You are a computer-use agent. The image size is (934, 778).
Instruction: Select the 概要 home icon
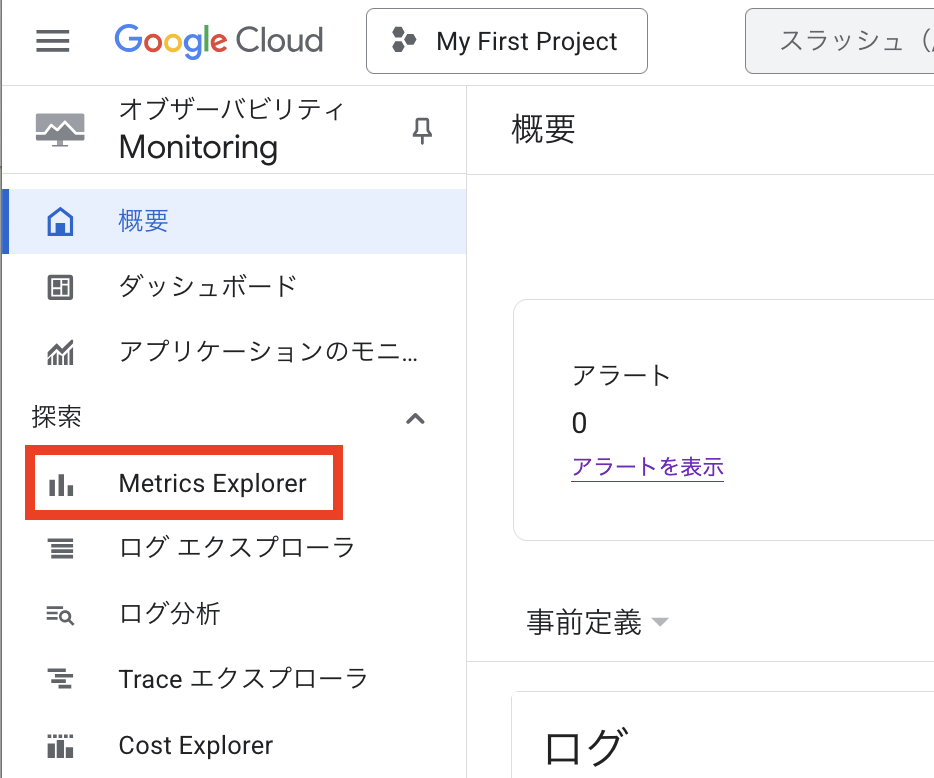[x=60, y=221]
